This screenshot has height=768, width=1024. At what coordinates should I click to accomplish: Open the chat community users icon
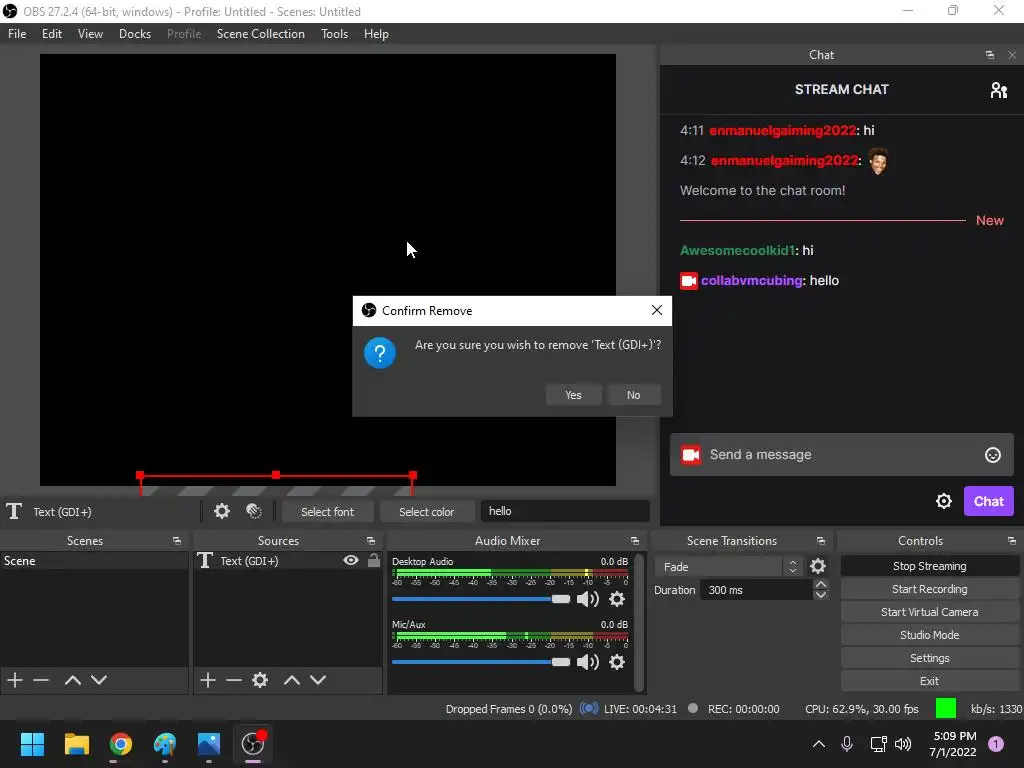(999, 90)
